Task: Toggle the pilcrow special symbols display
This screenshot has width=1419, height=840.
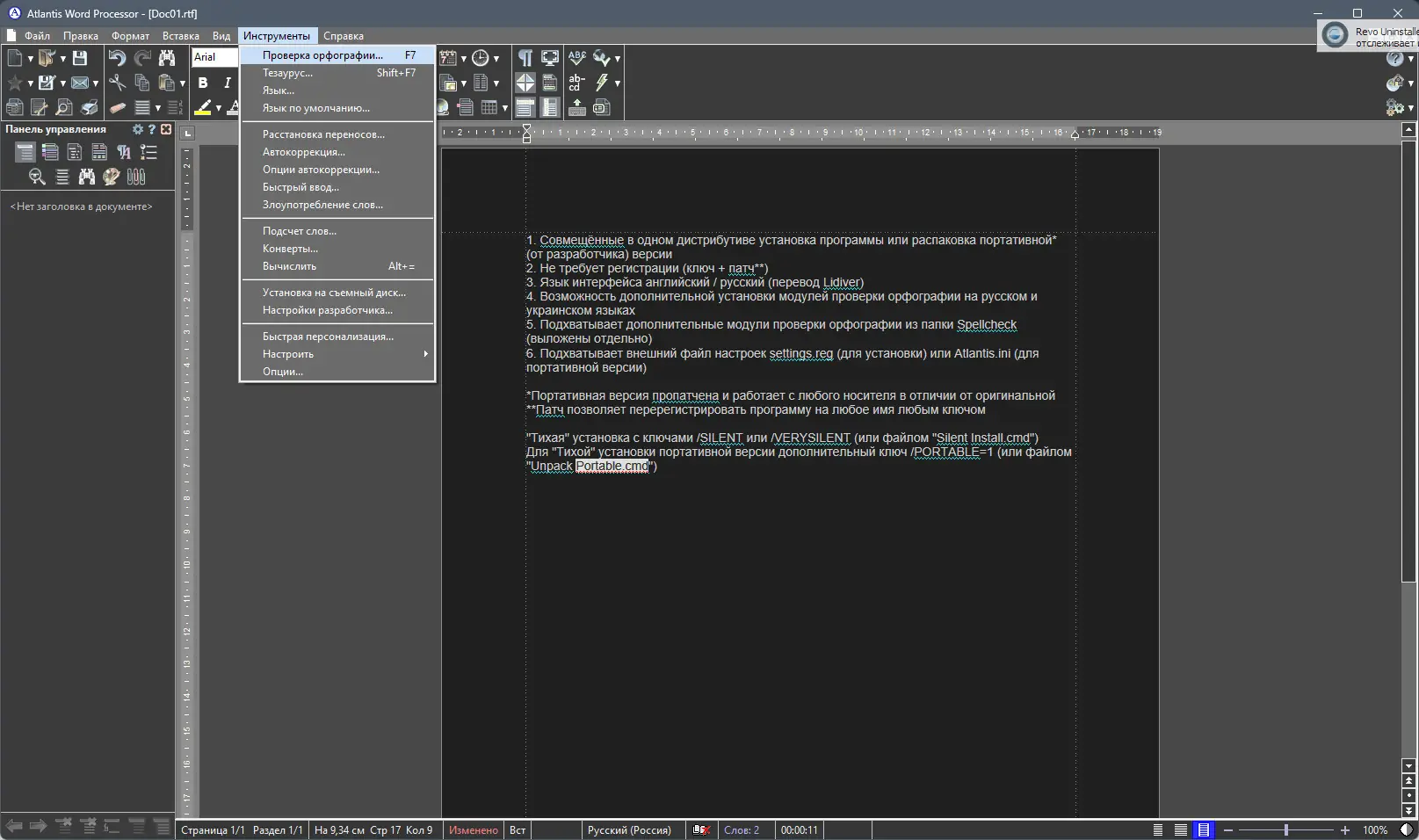Action: pos(525,58)
